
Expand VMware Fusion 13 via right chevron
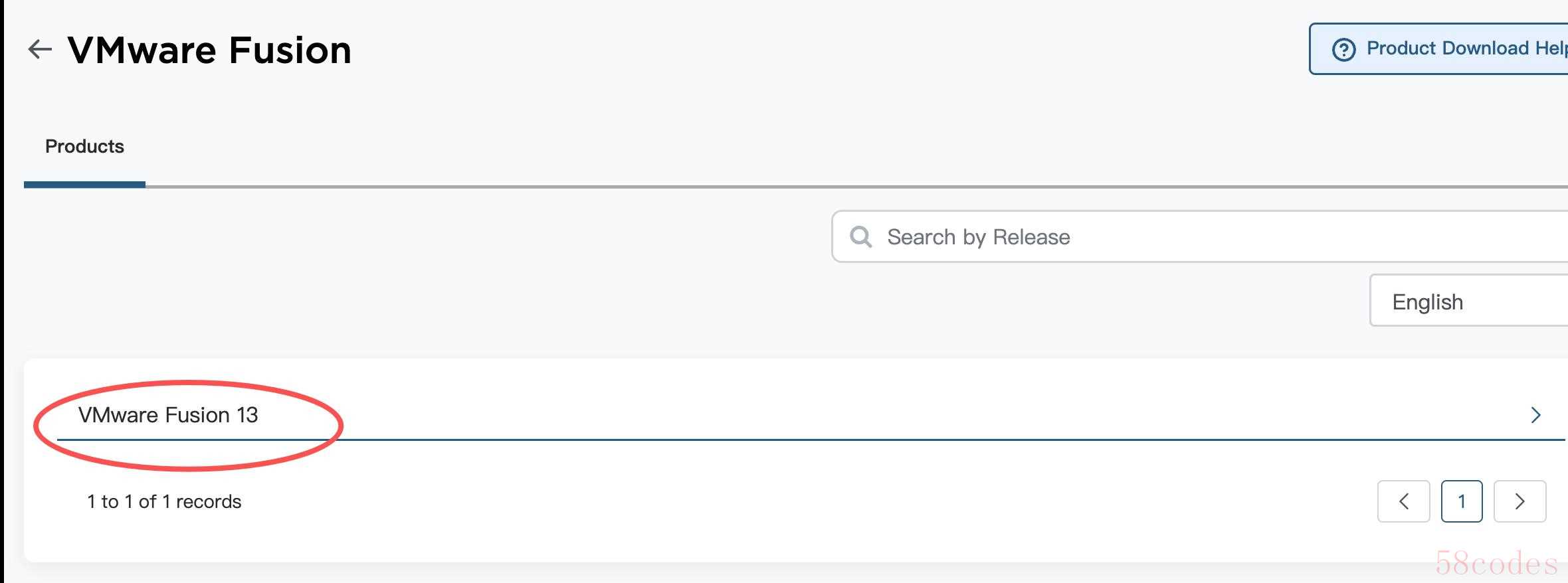click(x=1535, y=415)
